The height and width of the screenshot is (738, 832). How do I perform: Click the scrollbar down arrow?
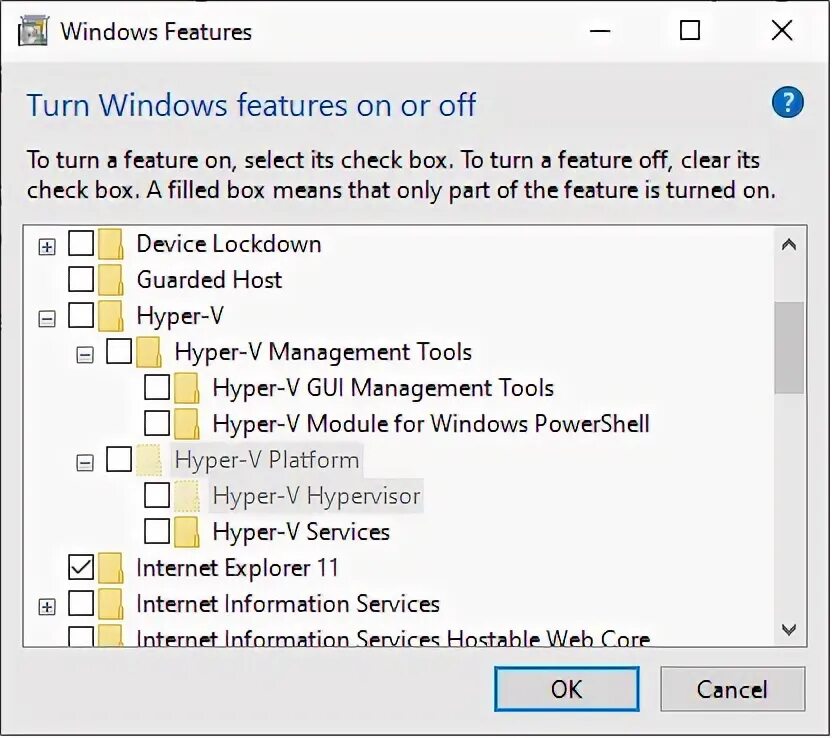coord(789,629)
